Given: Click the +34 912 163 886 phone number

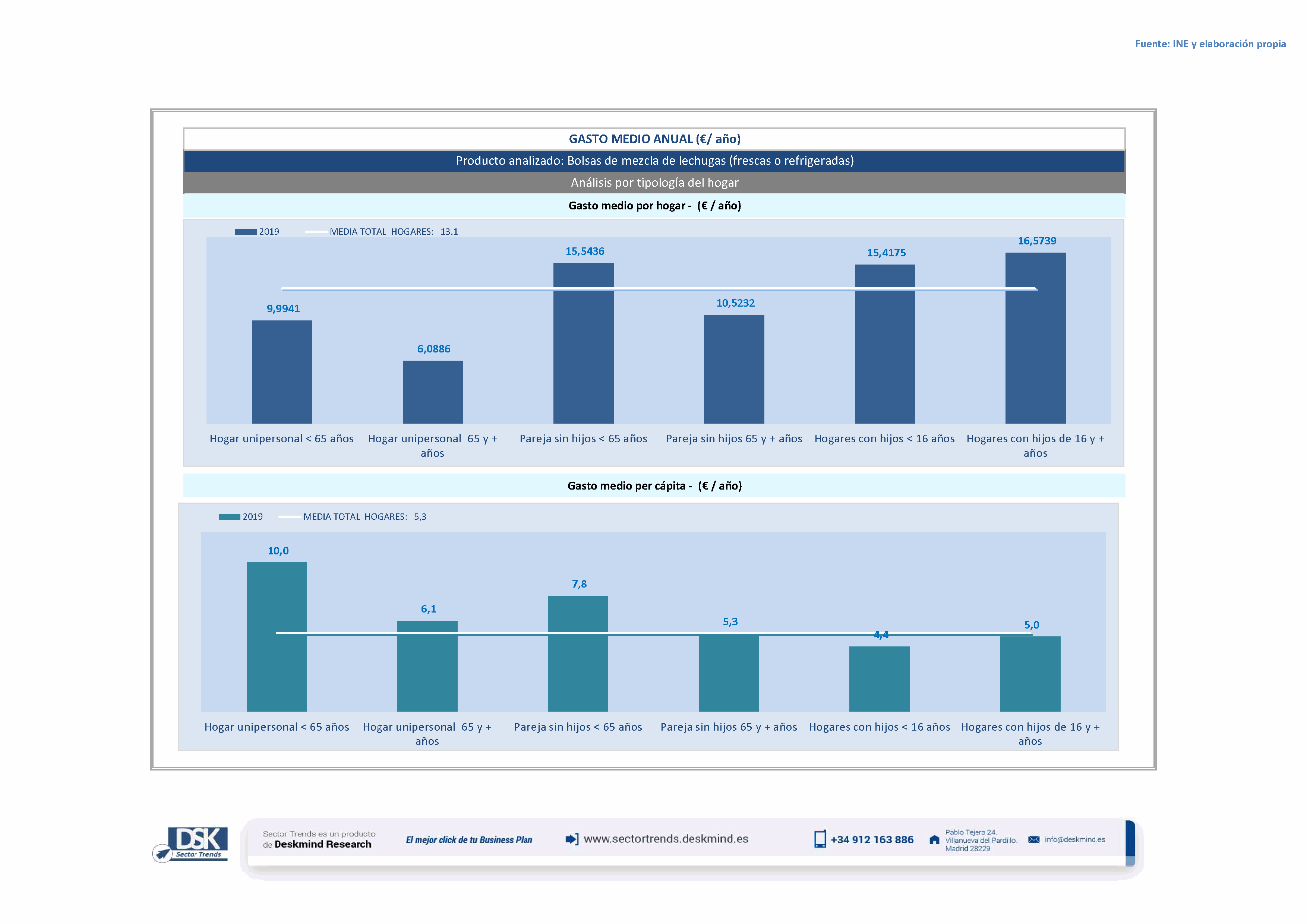Looking at the screenshot, I should coord(872,840).
